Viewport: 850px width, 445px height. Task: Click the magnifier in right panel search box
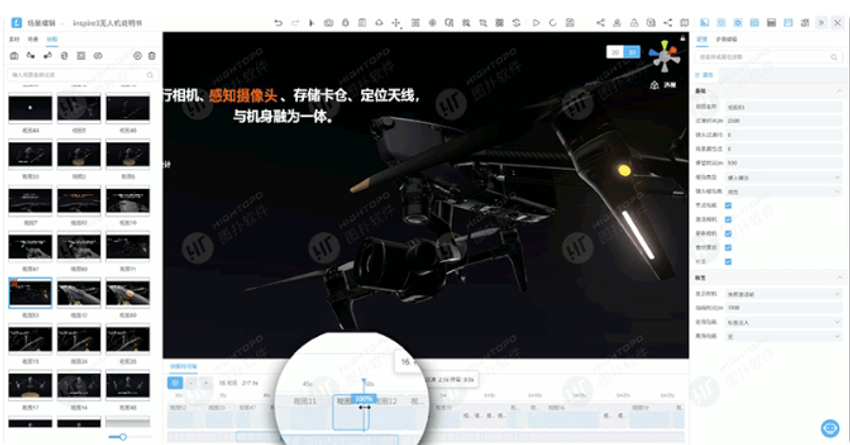tap(834, 57)
